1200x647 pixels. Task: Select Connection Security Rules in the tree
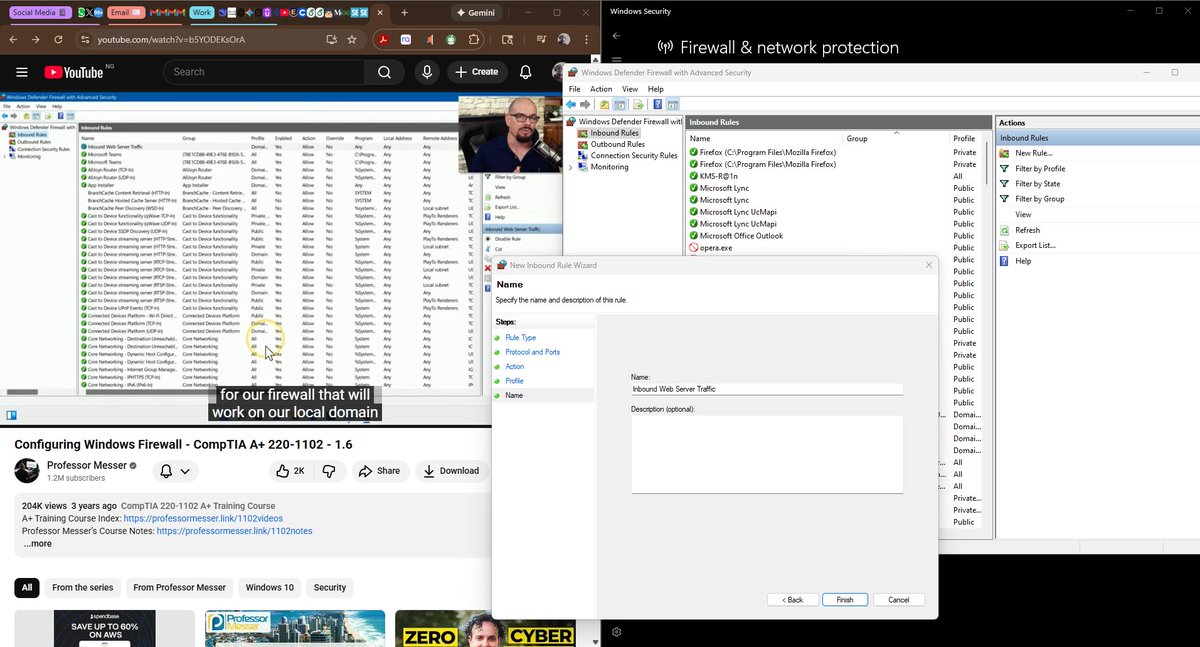coord(633,156)
